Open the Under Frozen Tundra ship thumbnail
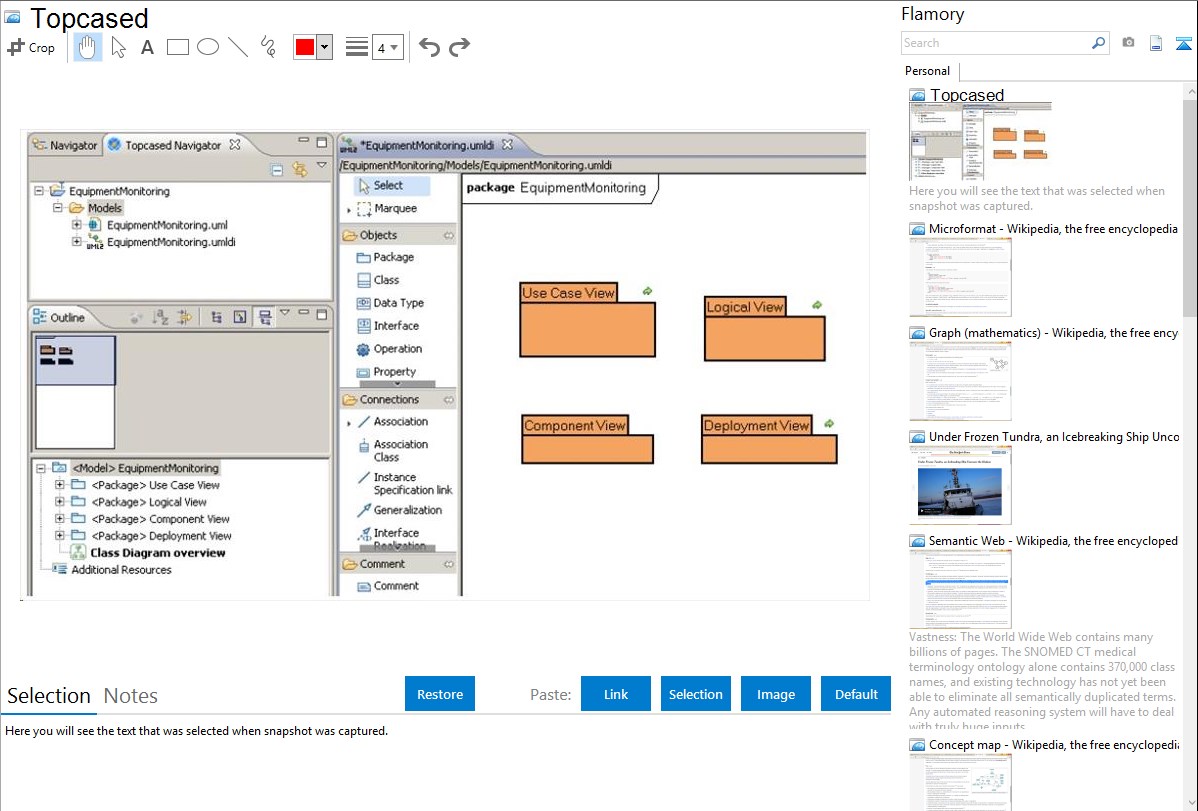1198x811 pixels. pos(960,485)
